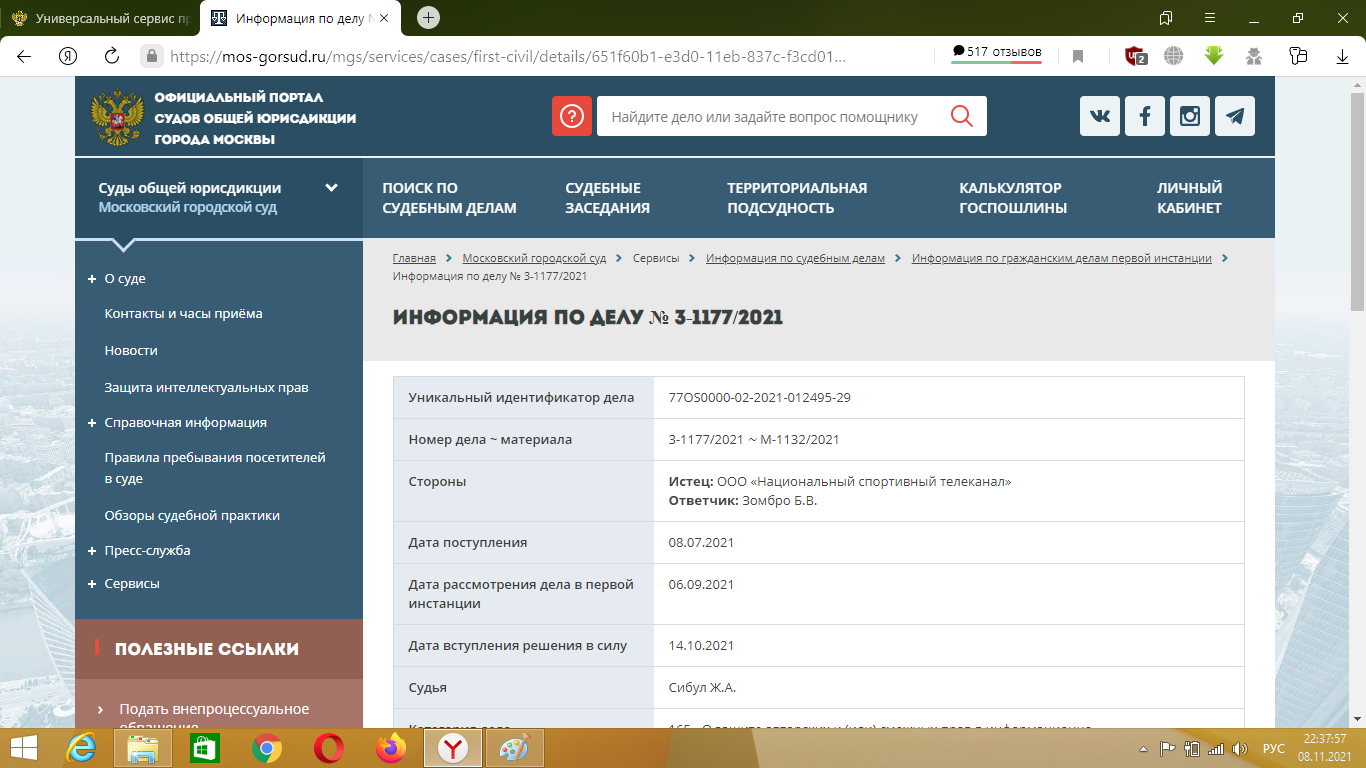
Task: Open ЛИЧНЫЙ КАБИНЕТ menu item
Action: [1189, 198]
